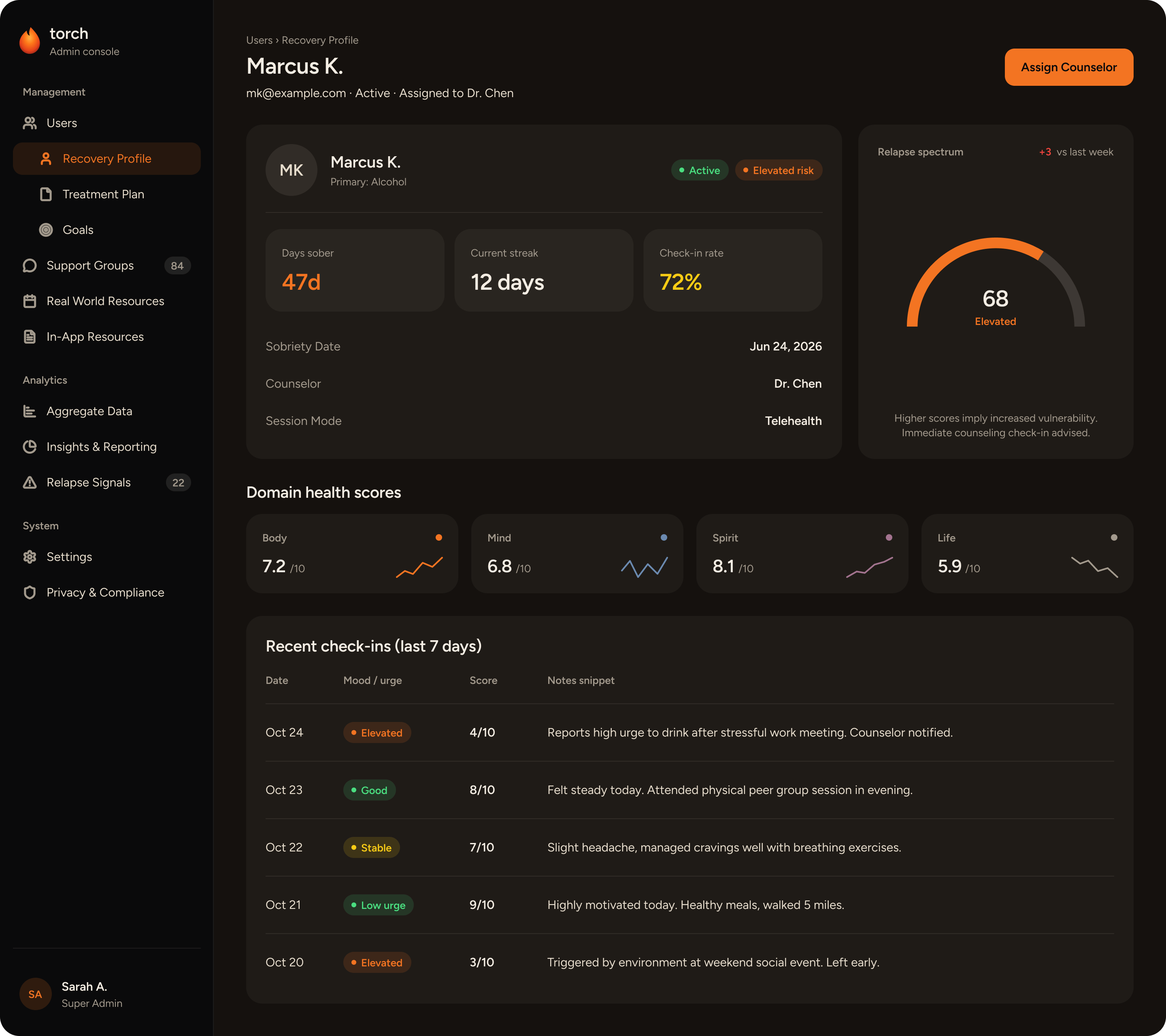Open the Treatment Plan menu item
This screenshot has width=1166, height=1036.
click(106, 194)
